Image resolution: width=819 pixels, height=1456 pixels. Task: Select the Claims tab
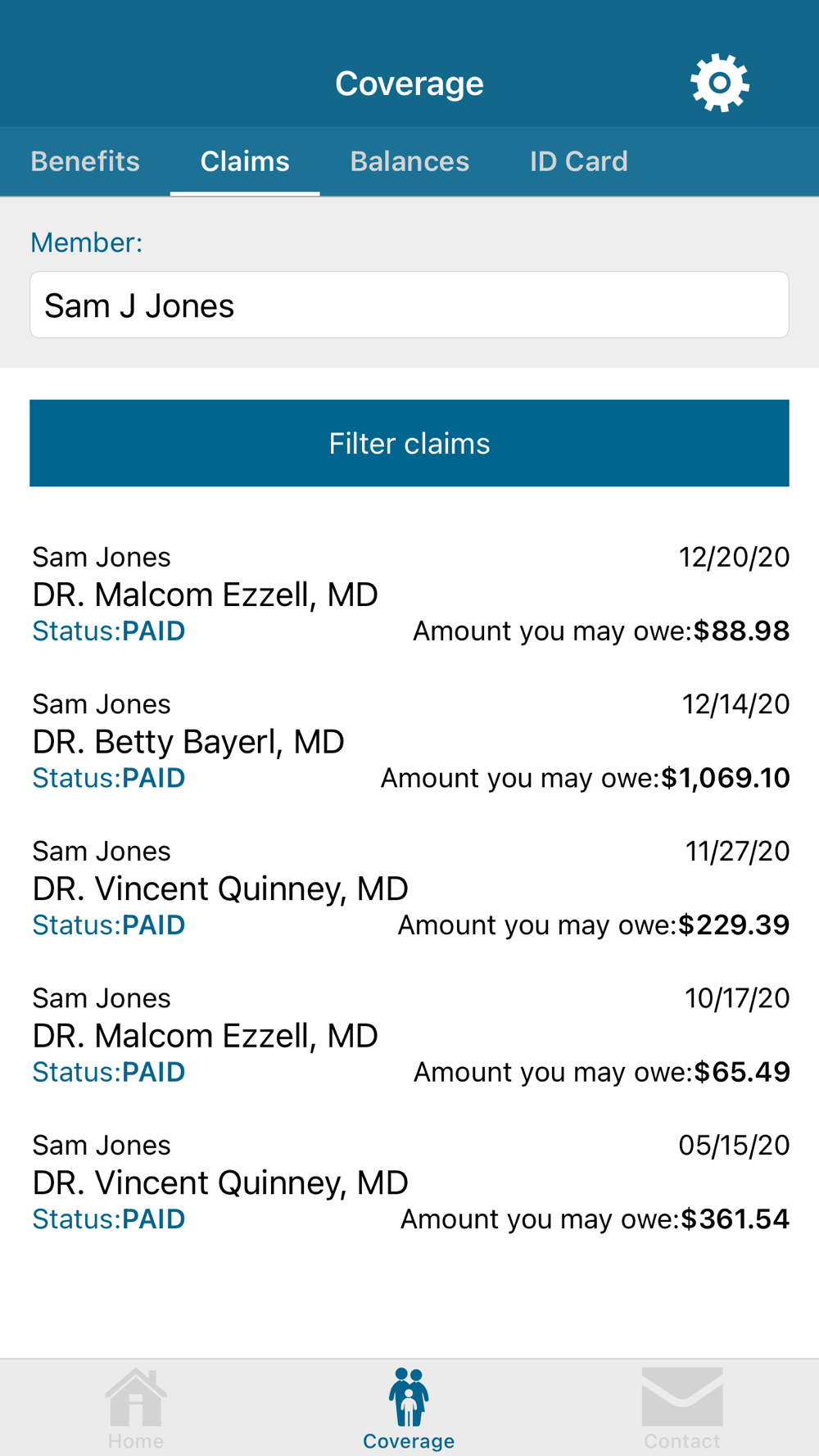245,161
